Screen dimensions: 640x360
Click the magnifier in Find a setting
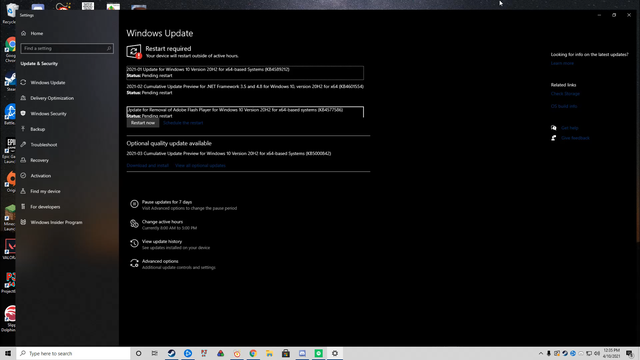(x=109, y=48)
